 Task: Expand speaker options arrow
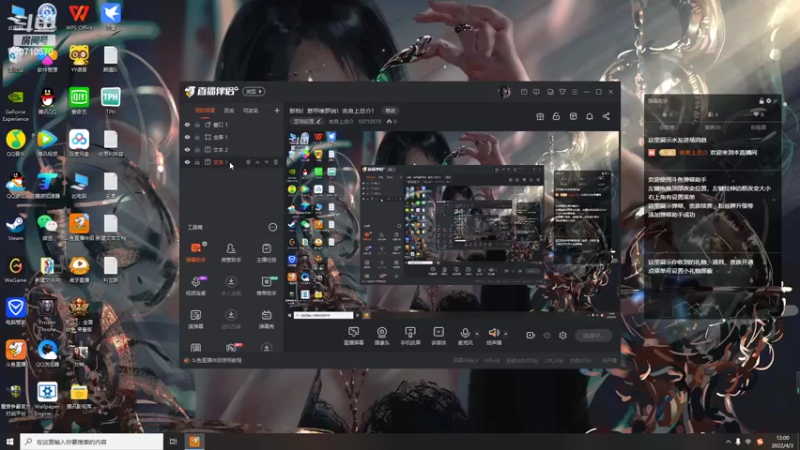tap(506, 334)
